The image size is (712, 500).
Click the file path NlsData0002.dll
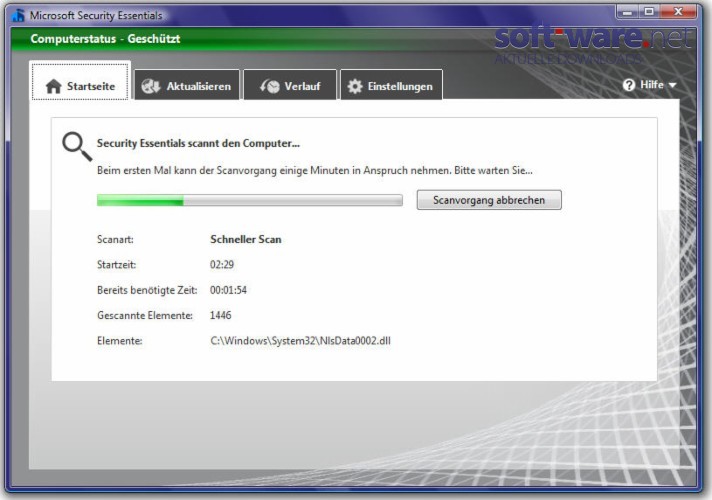[300, 341]
